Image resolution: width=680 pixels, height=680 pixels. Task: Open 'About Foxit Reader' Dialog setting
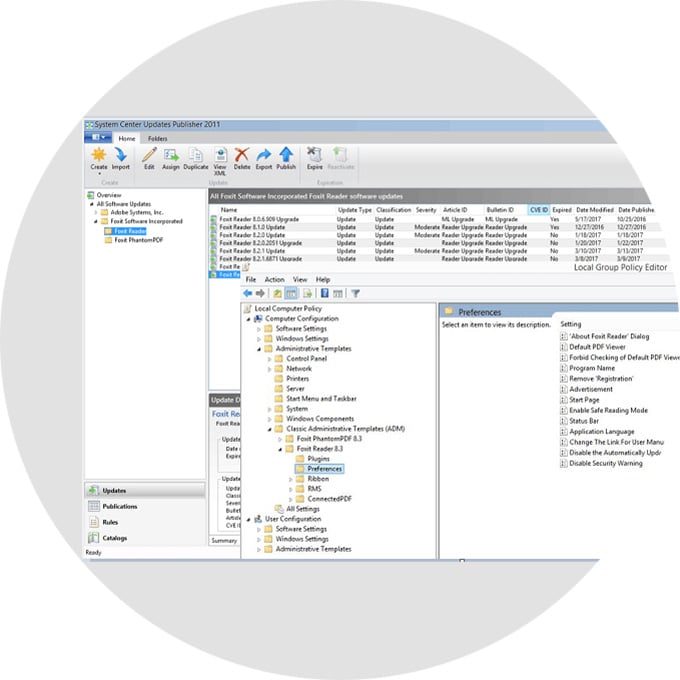tap(609, 336)
